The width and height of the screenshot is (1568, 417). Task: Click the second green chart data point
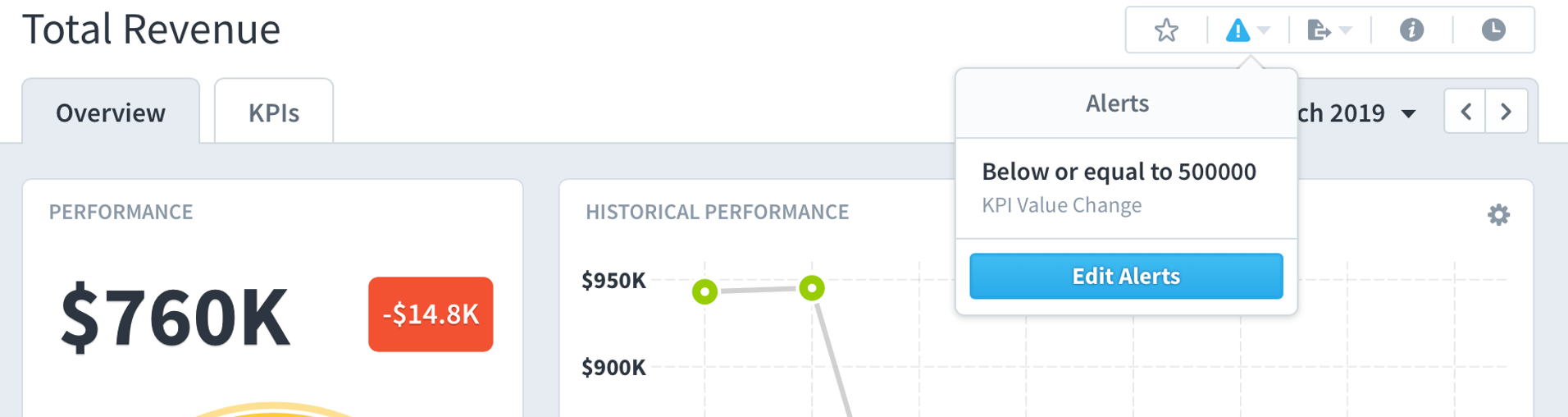coord(812,288)
